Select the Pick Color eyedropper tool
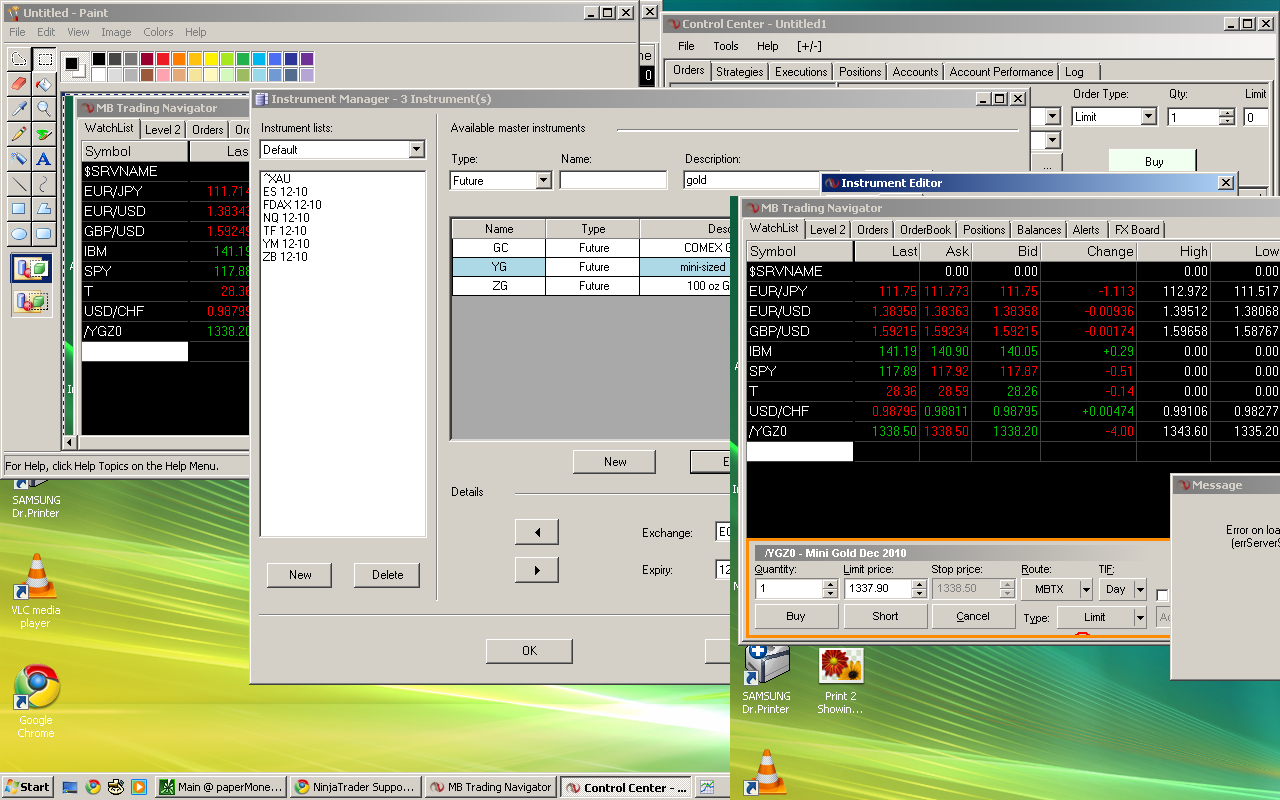This screenshot has width=1280, height=800. (18, 109)
